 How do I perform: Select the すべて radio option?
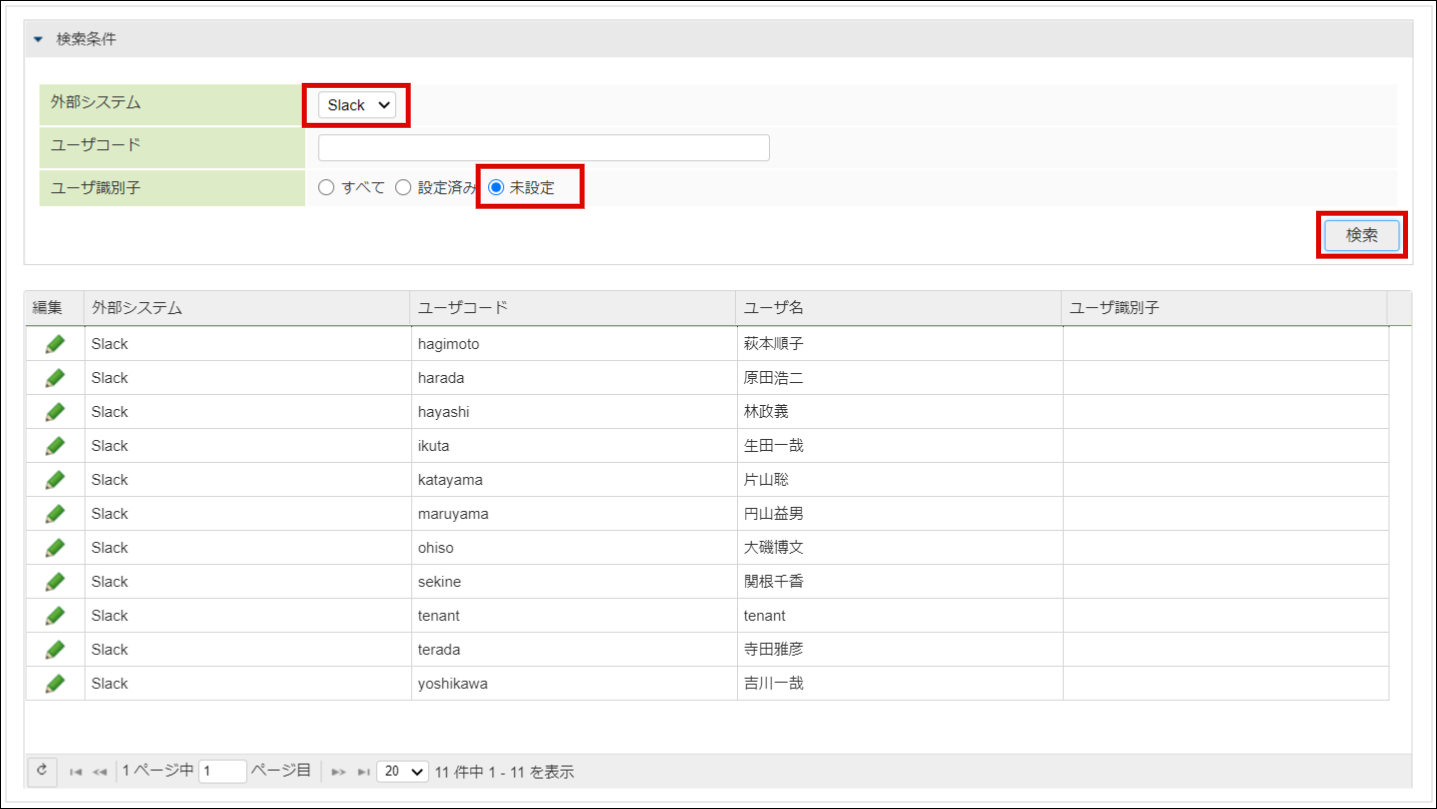pos(326,187)
